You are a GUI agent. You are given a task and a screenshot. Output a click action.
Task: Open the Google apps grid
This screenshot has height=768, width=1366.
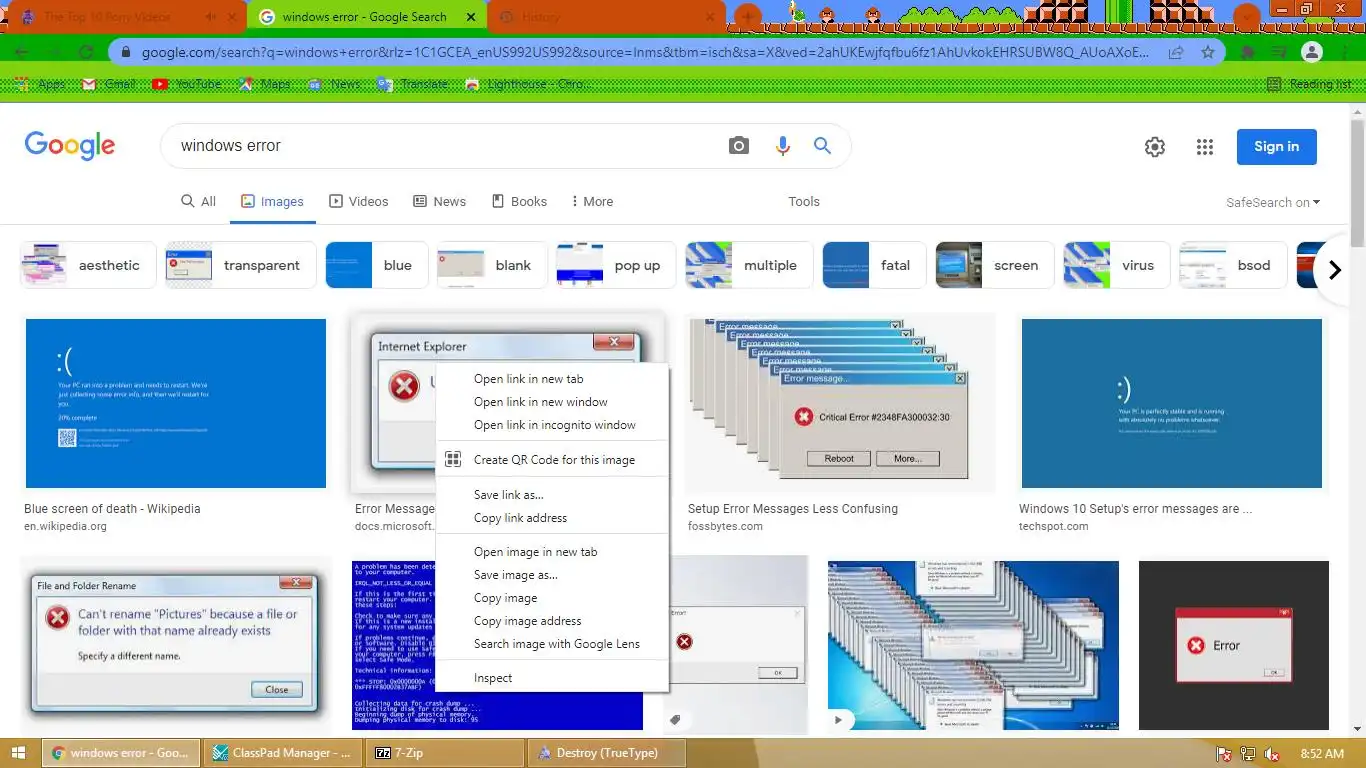1205,147
